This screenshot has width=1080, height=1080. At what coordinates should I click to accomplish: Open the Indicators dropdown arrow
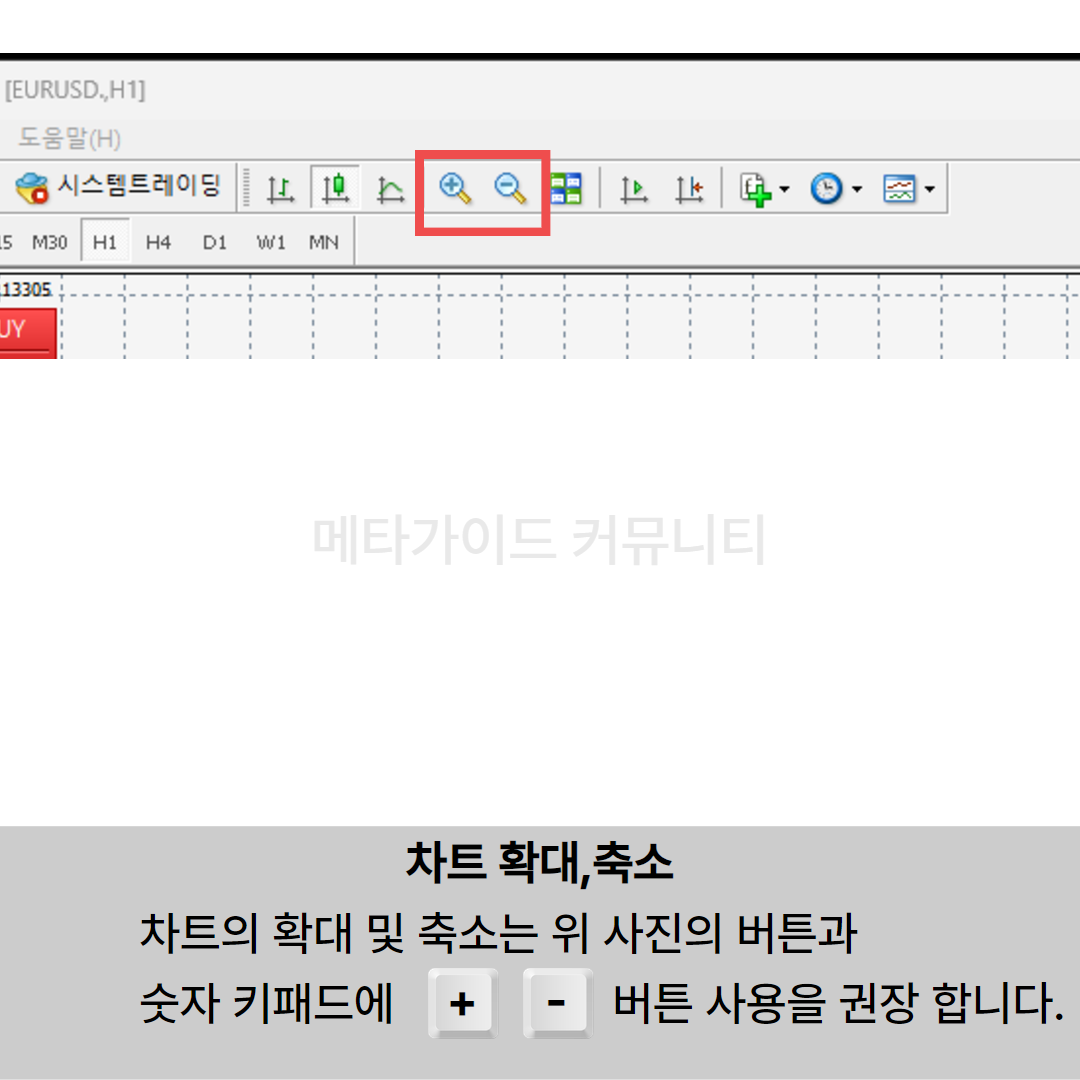coord(784,189)
